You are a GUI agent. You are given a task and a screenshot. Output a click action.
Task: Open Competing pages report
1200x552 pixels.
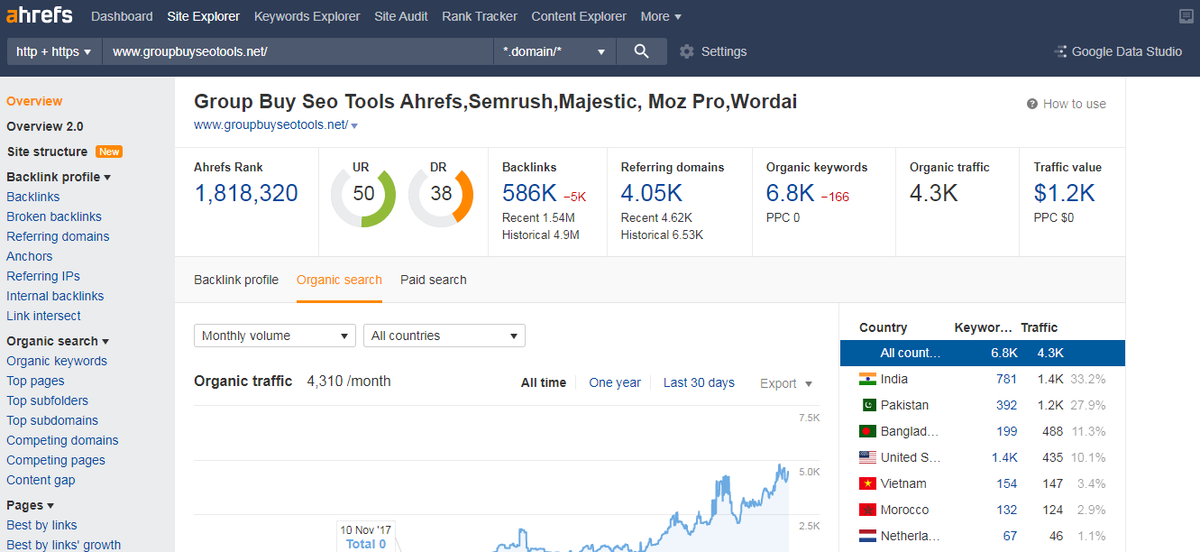[56, 461]
